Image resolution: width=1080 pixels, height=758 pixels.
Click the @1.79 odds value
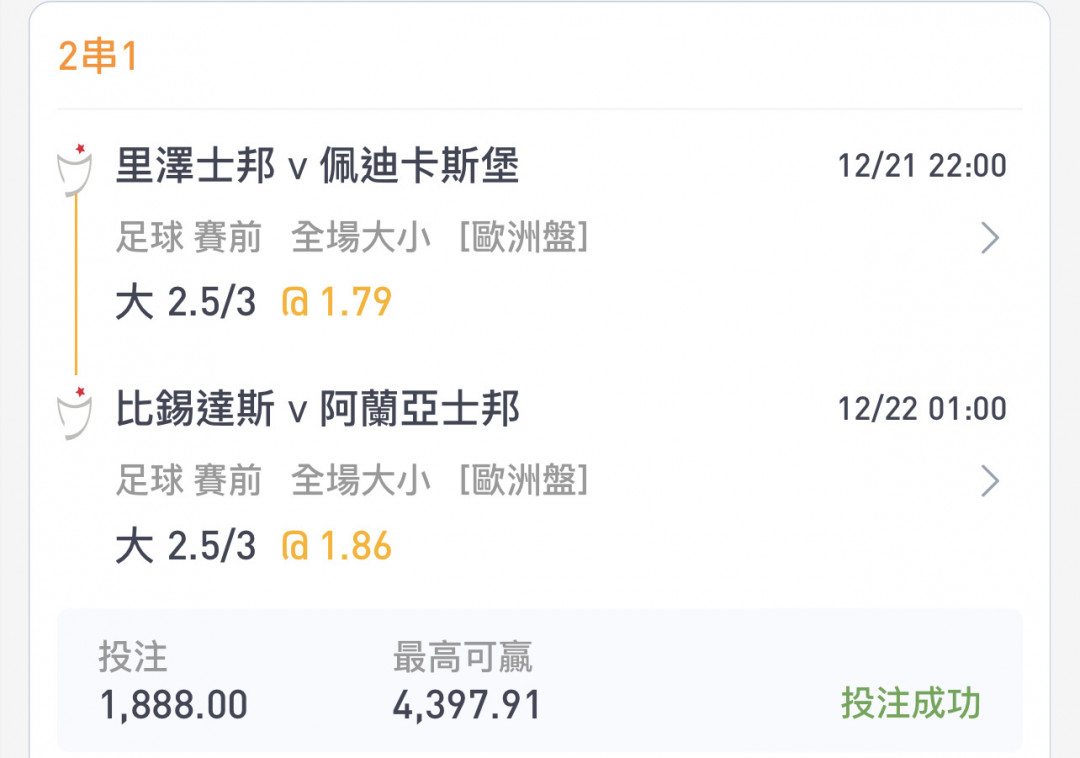(x=337, y=302)
